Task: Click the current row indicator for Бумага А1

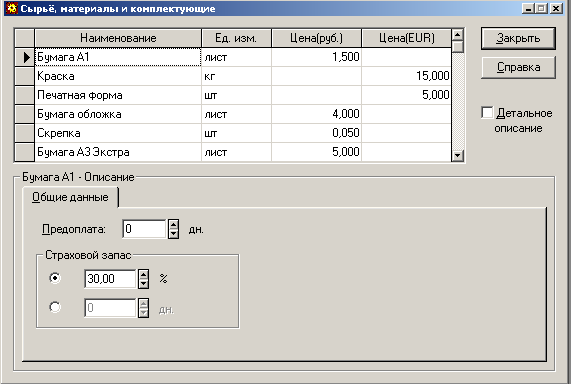Action: (24, 57)
